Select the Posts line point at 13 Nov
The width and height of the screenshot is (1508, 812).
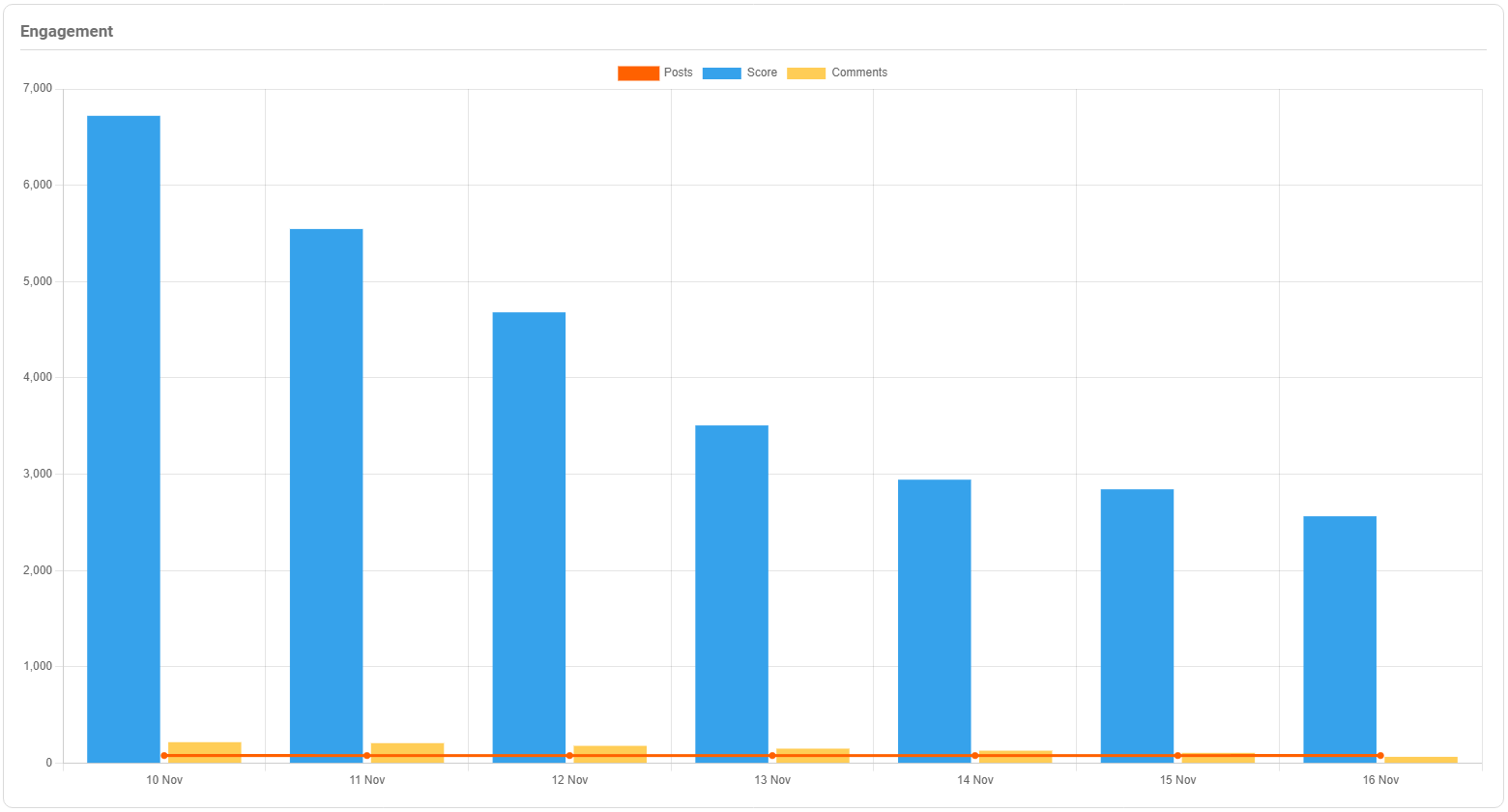point(772,756)
